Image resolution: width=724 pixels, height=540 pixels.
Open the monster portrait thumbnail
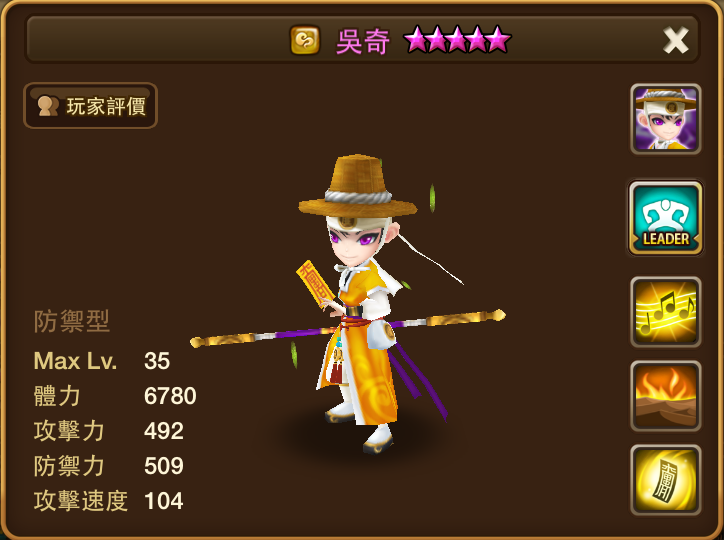coord(665,119)
